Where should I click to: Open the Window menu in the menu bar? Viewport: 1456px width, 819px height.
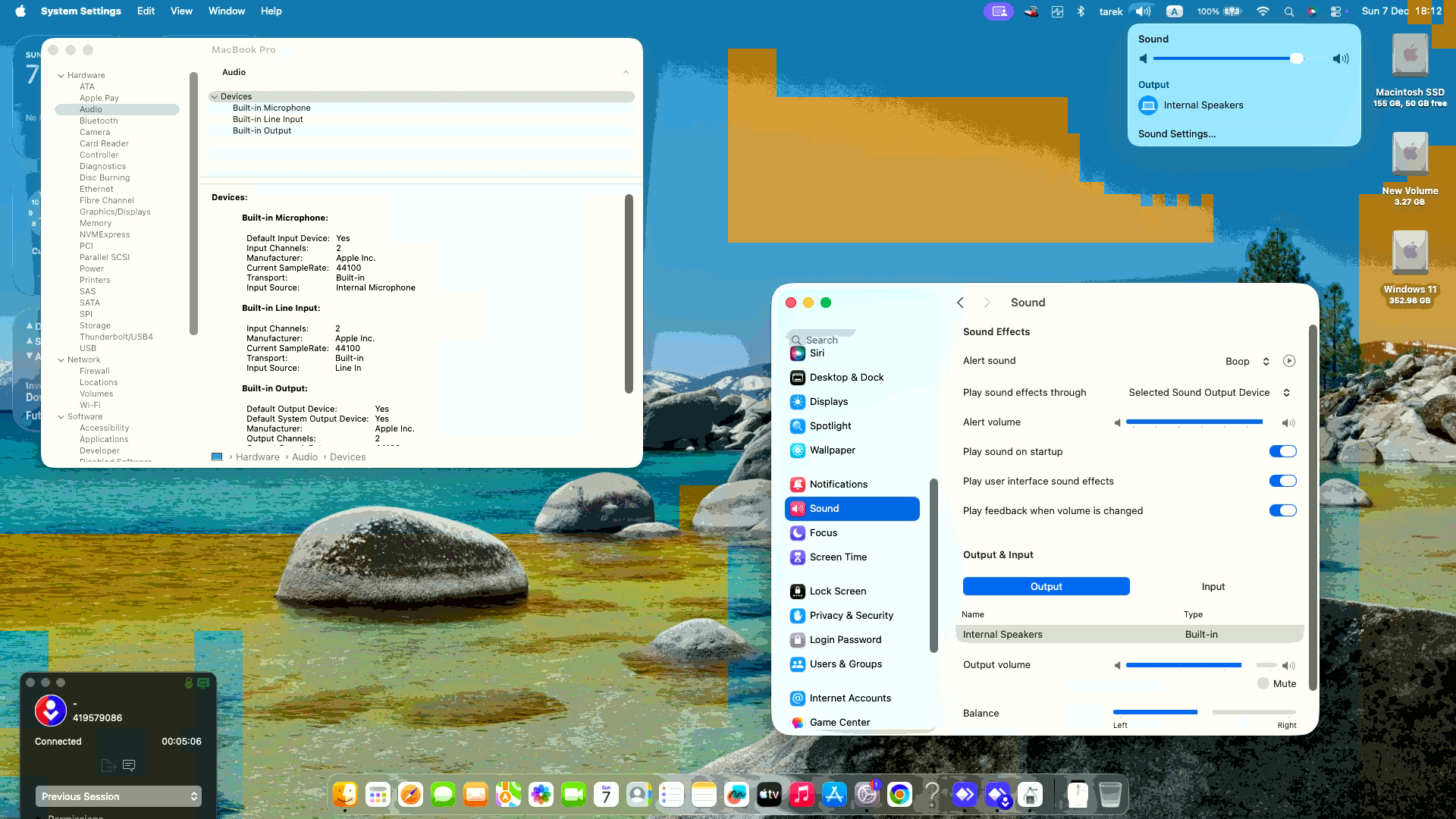[x=226, y=11]
